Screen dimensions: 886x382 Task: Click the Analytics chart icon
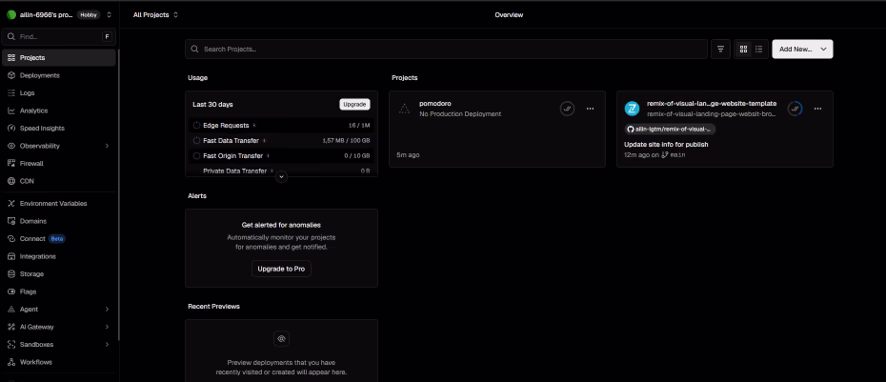pos(11,111)
